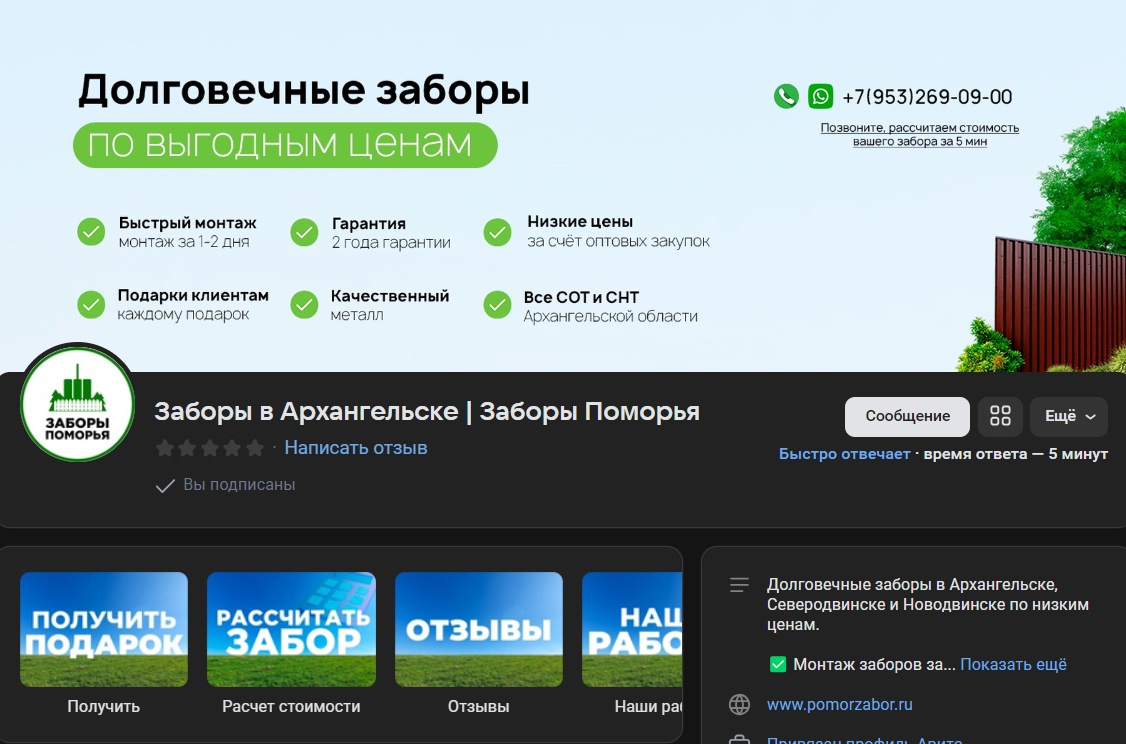Open the Заборы Поморья community avatar

click(78, 404)
